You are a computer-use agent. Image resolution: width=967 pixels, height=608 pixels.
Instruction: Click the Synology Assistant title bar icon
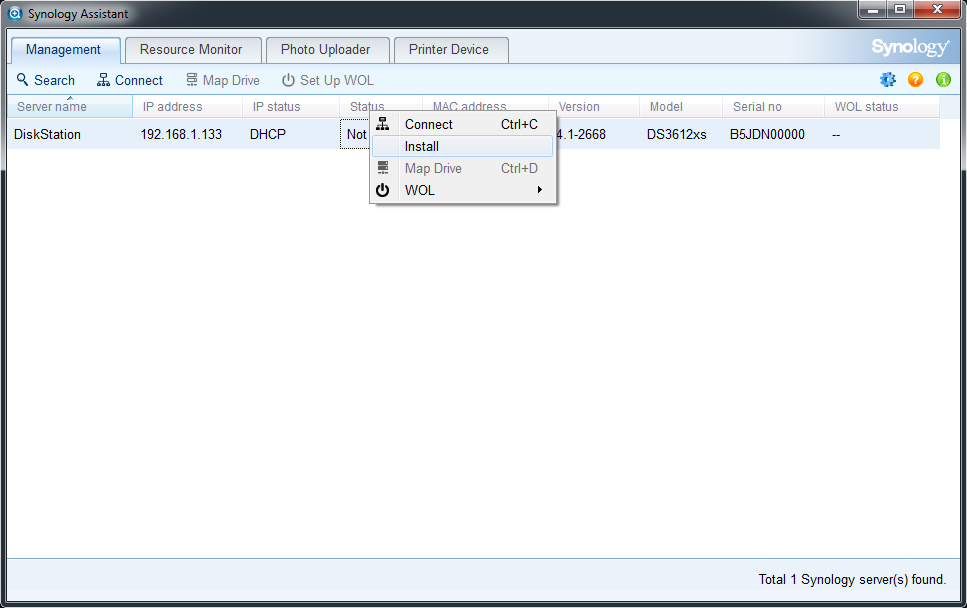pyautogui.click(x=15, y=14)
